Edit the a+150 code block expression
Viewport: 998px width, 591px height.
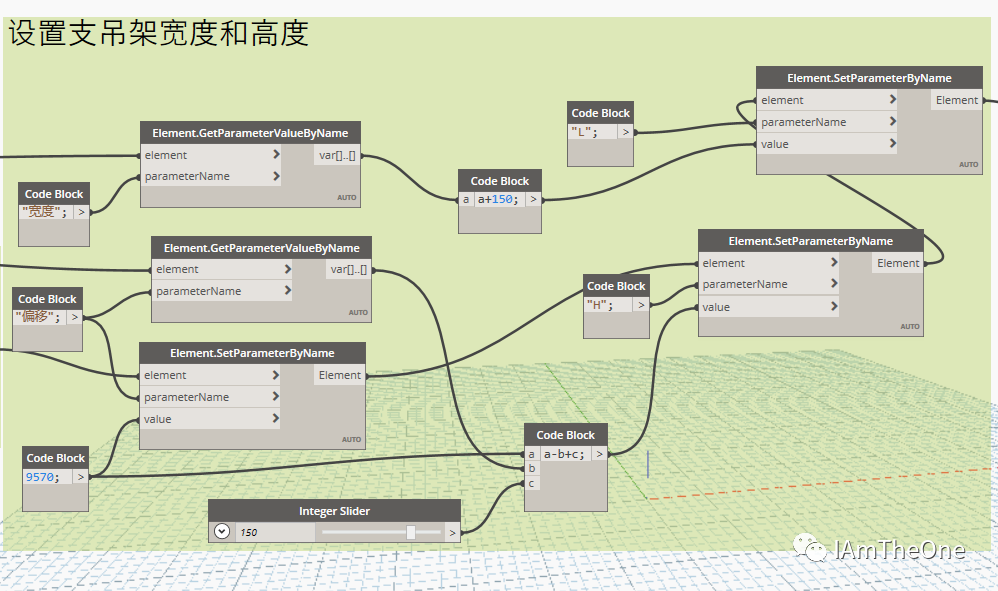point(500,199)
